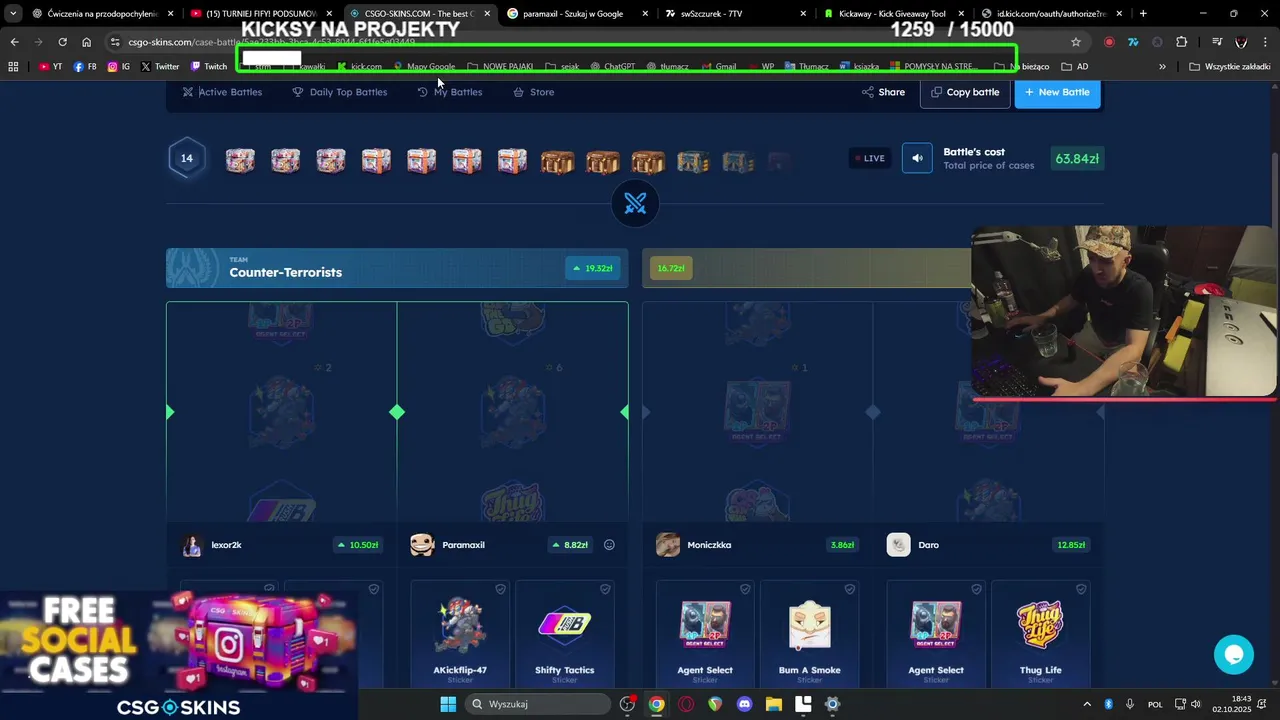Click the Wyszukaj taskbar search box

tap(538, 704)
